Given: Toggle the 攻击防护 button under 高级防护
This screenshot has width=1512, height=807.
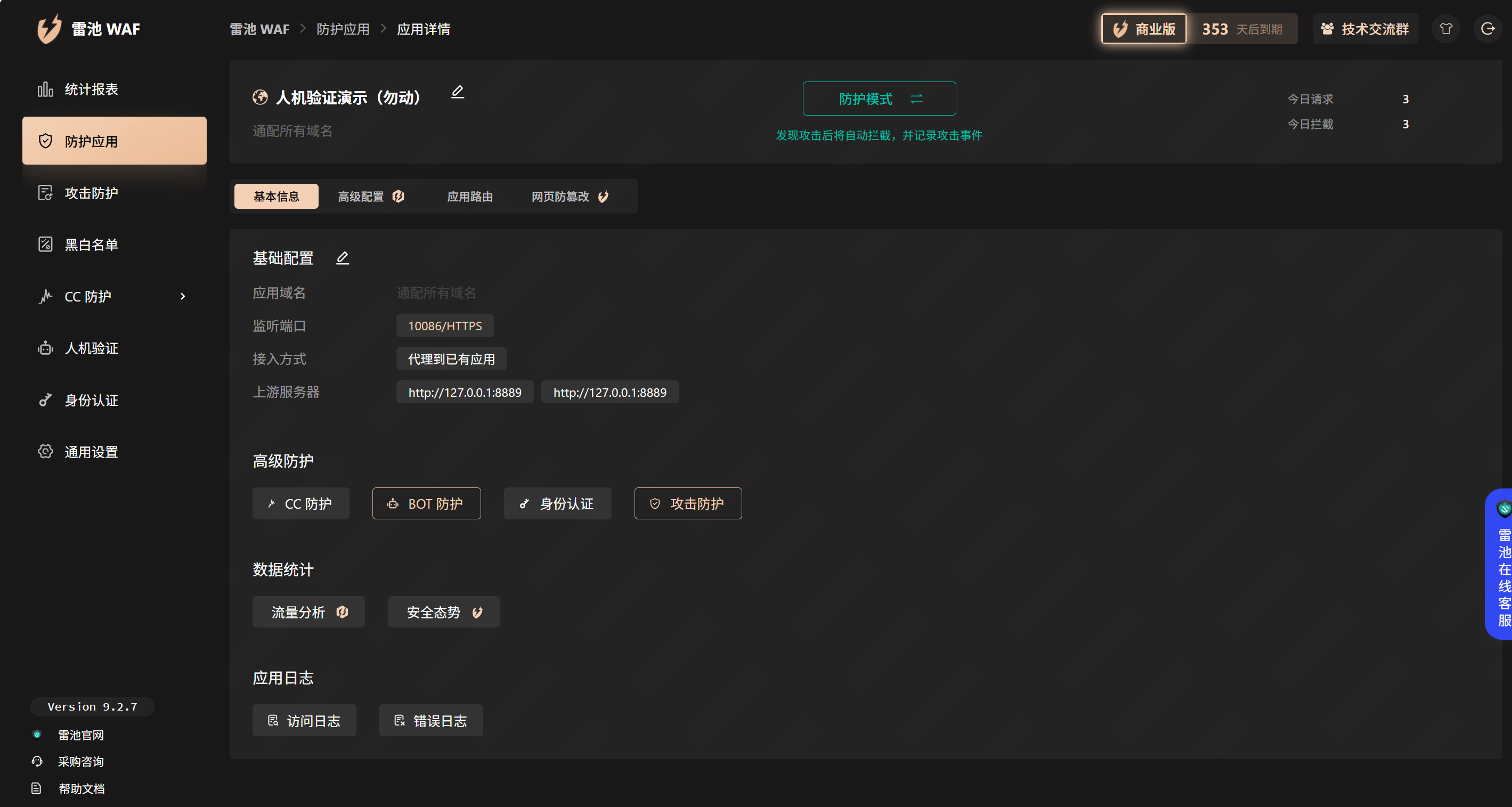Looking at the screenshot, I should coord(687,503).
